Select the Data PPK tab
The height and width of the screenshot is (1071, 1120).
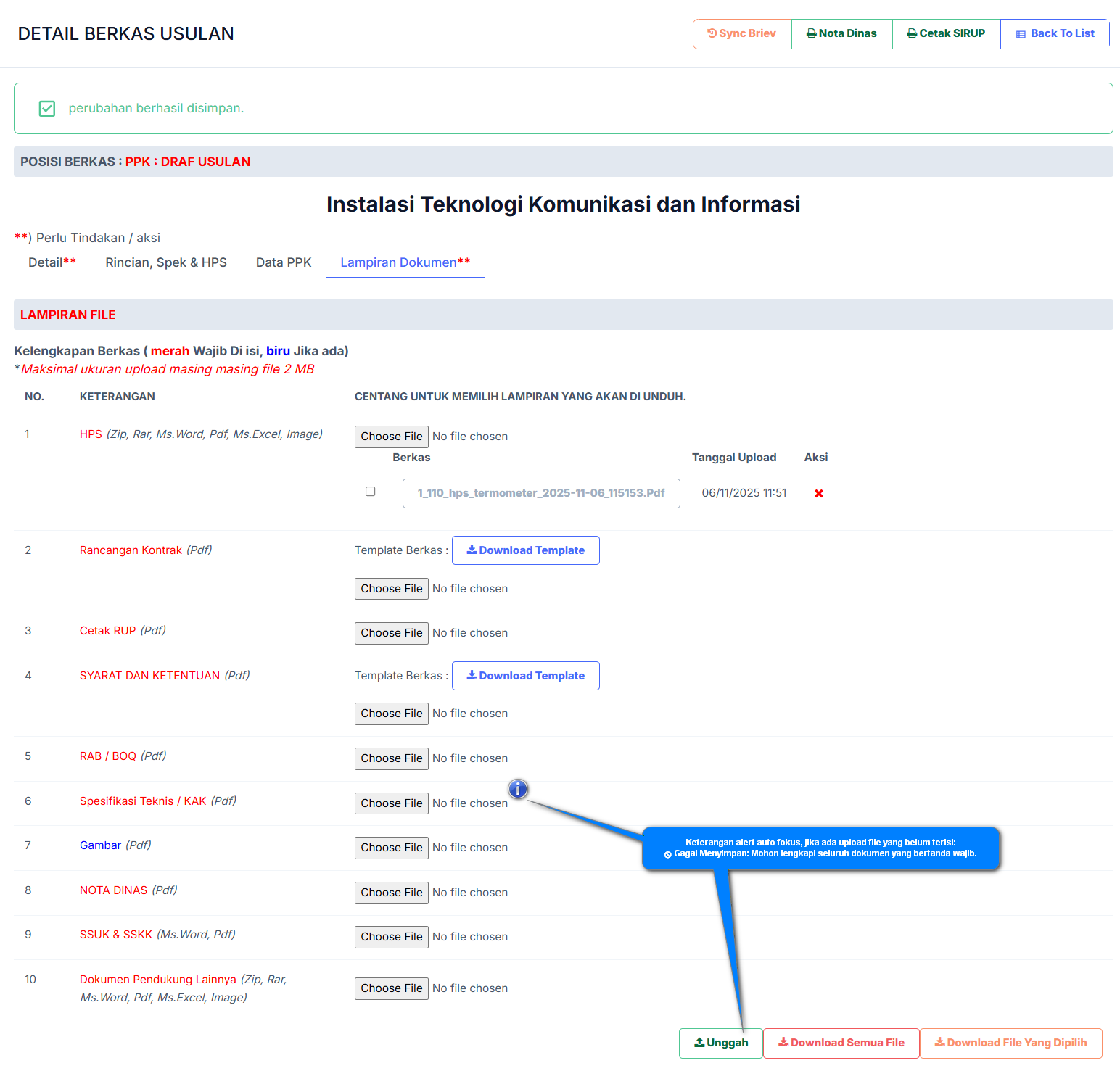point(284,262)
